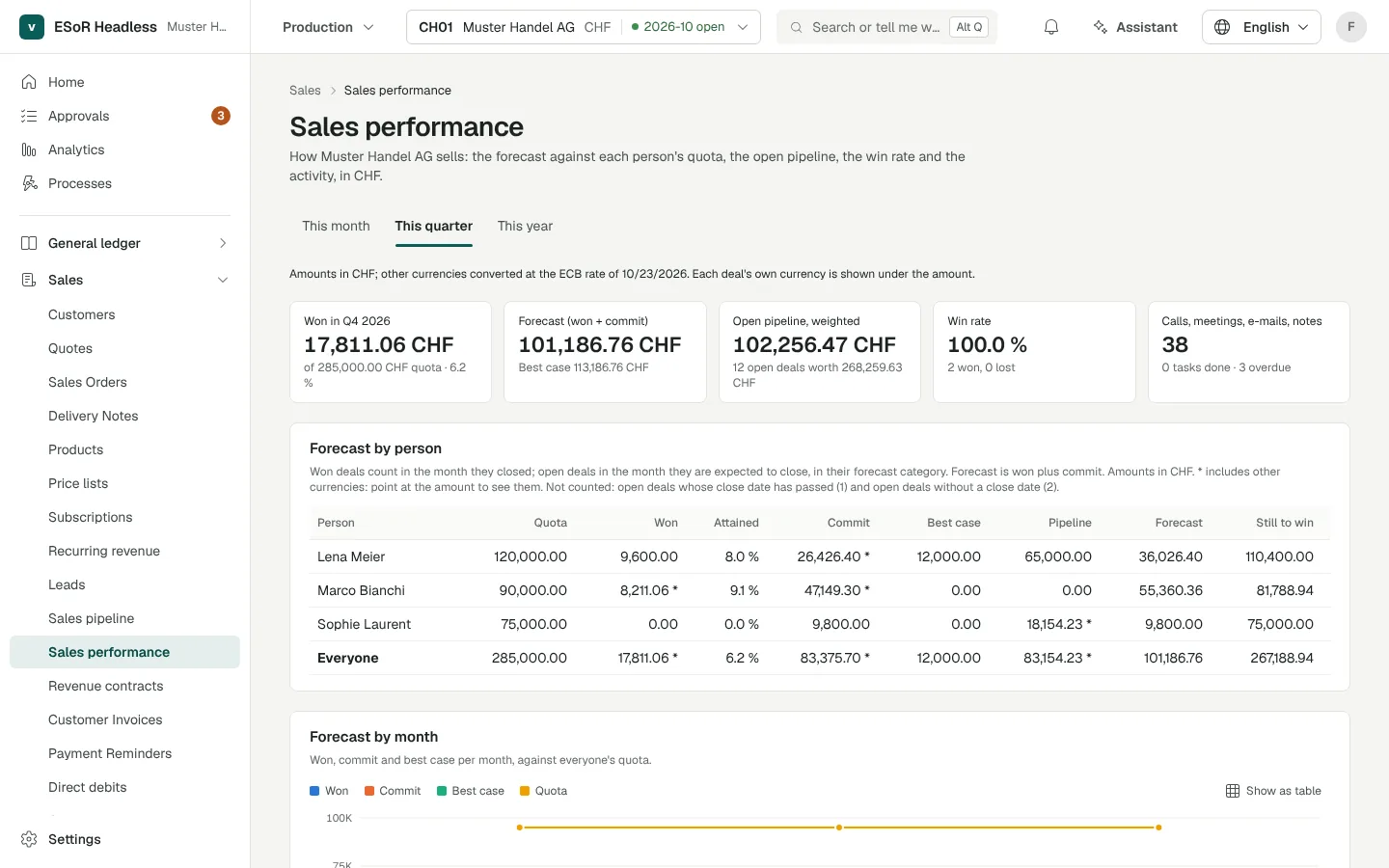Click the ESoR Headless logo icon

click(32, 27)
